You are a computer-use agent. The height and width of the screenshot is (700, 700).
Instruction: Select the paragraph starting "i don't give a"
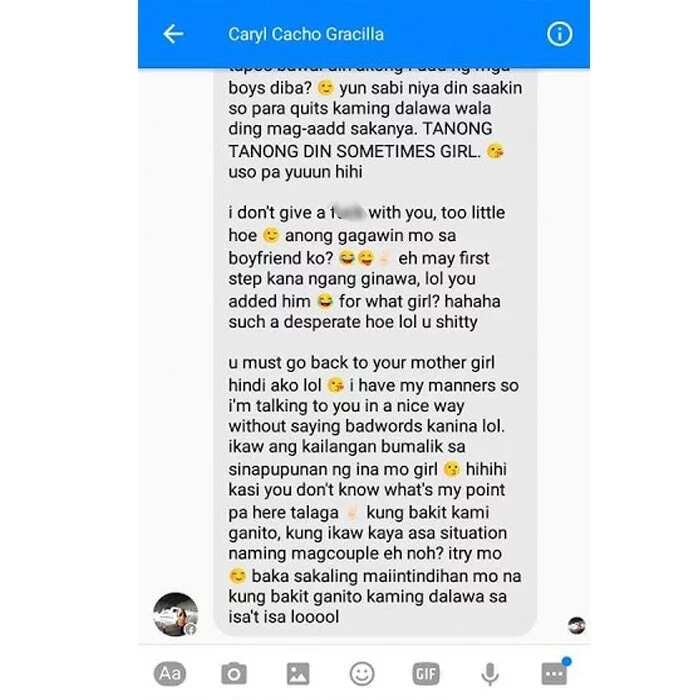pyautogui.click(x=366, y=267)
